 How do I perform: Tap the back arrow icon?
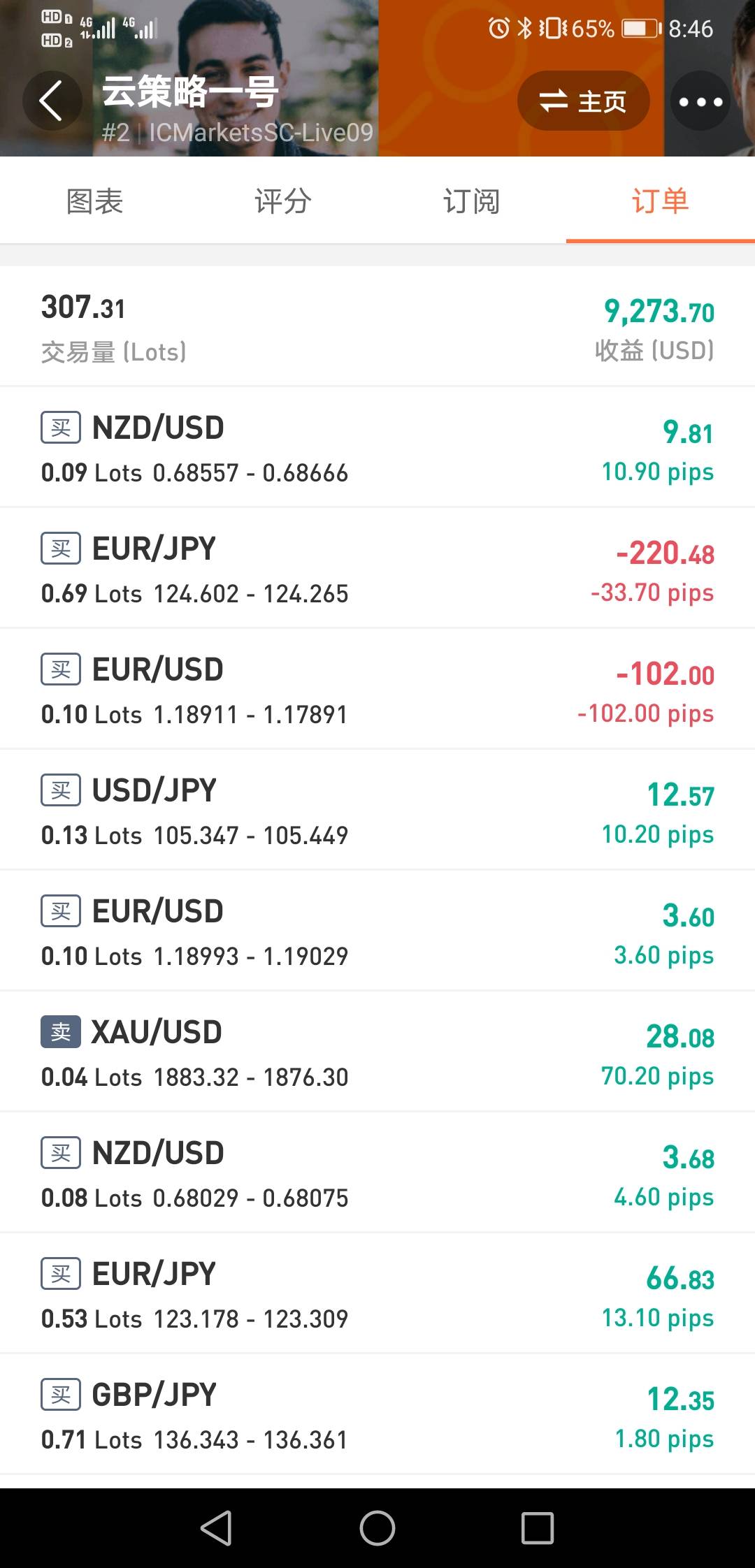[x=52, y=101]
